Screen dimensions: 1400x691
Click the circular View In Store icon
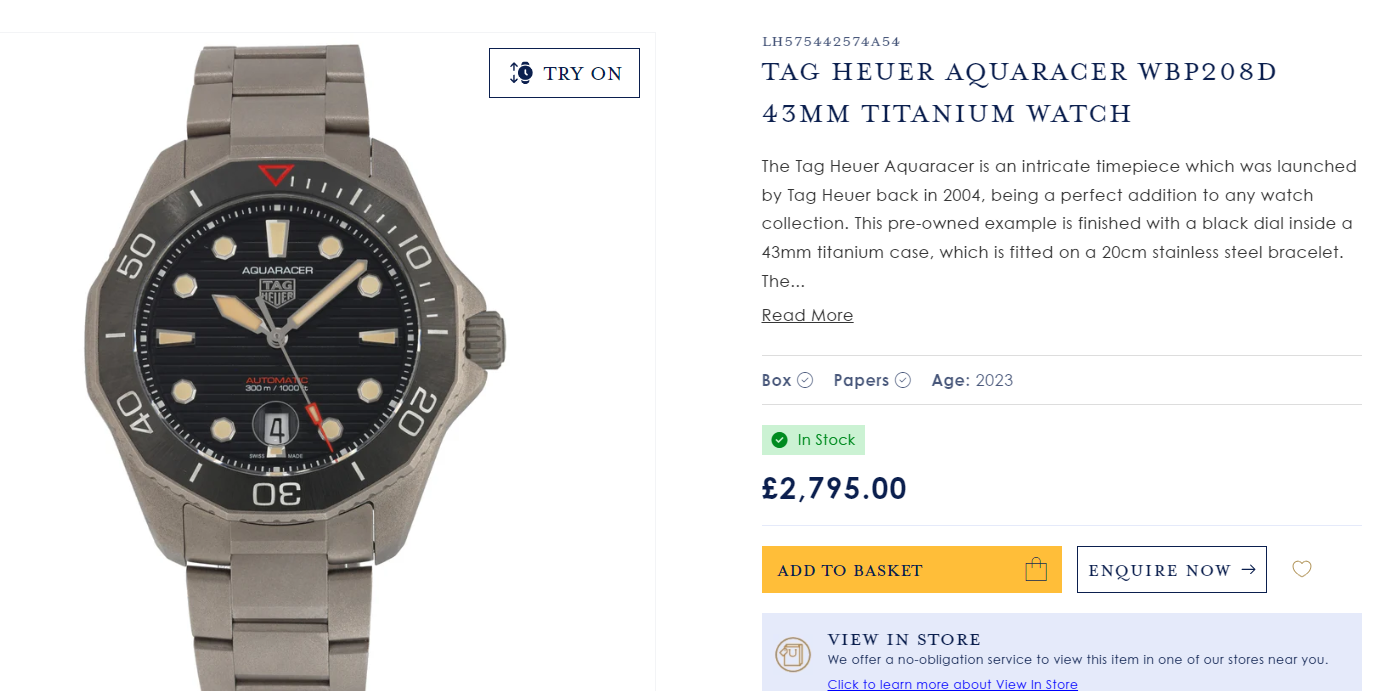pyautogui.click(x=793, y=655)
